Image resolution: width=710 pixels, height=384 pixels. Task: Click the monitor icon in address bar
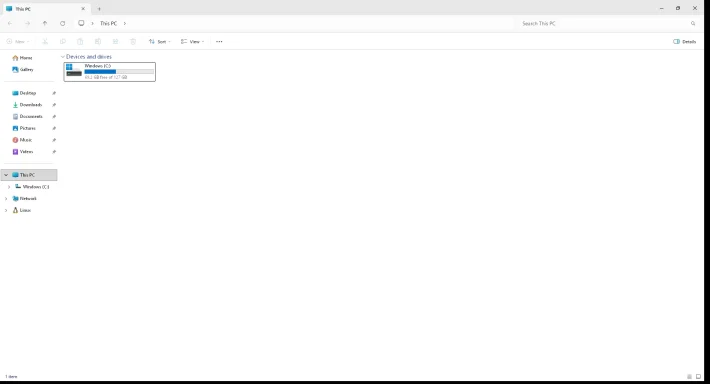click(81, 23)
